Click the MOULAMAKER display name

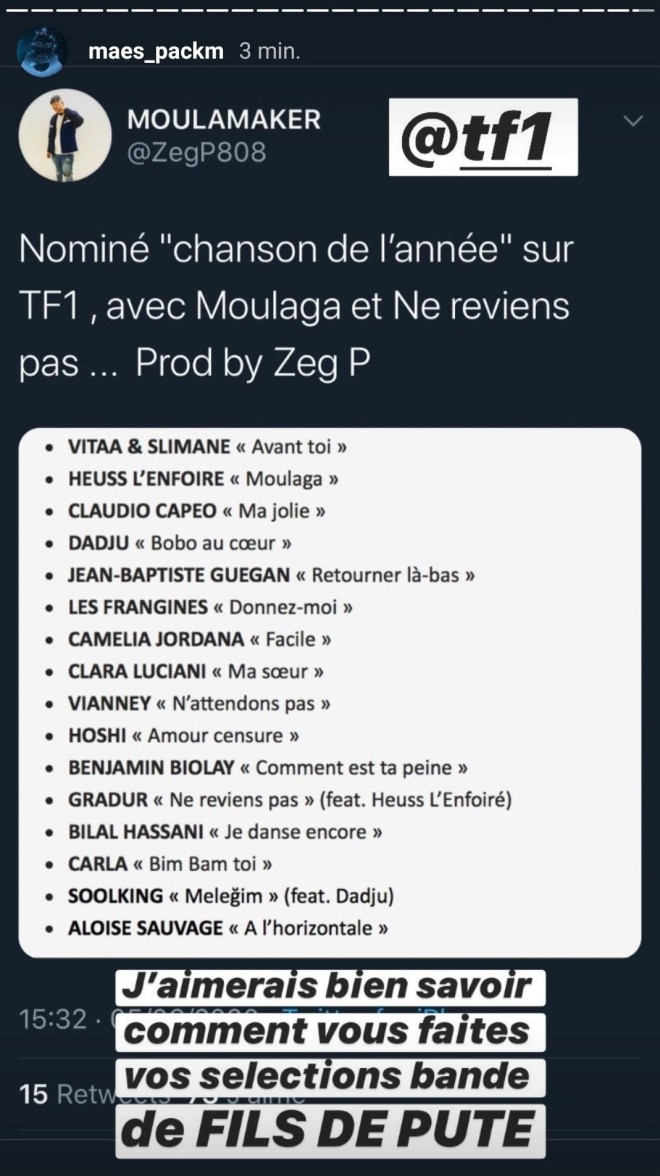224,120
